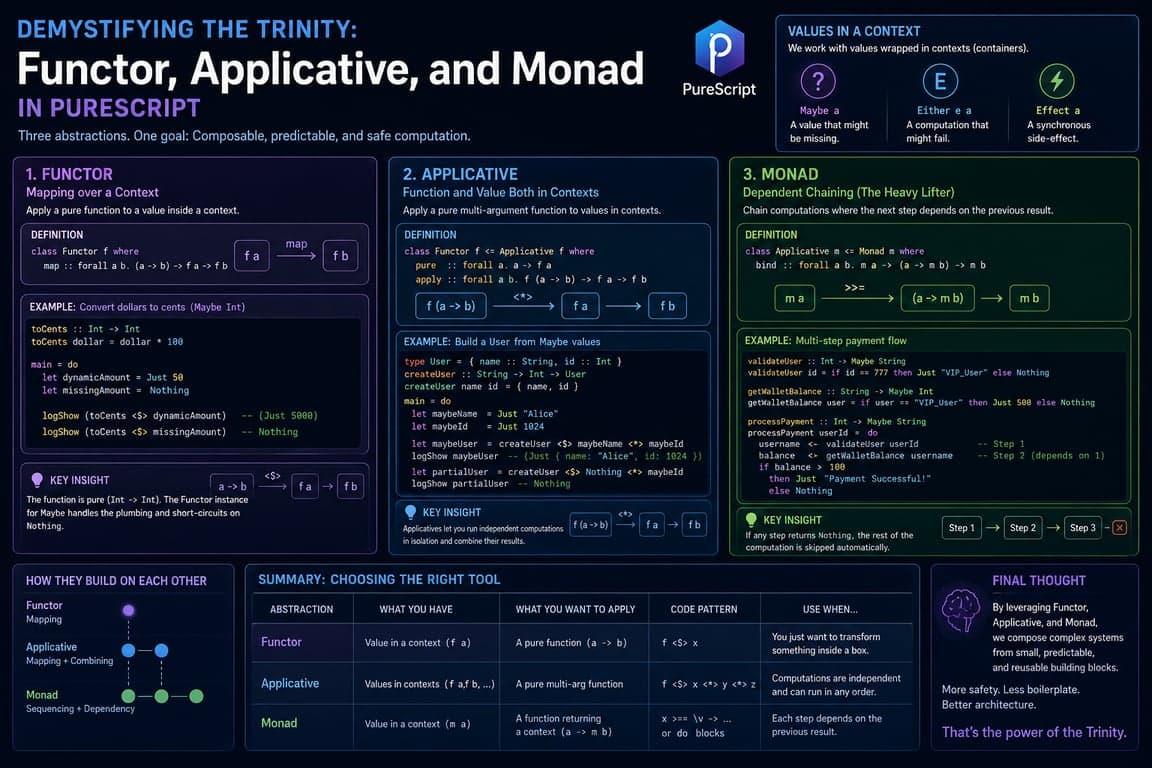Click the Either E circle icon
Screen dimensions: 1152x768
(x=940, y=81)
